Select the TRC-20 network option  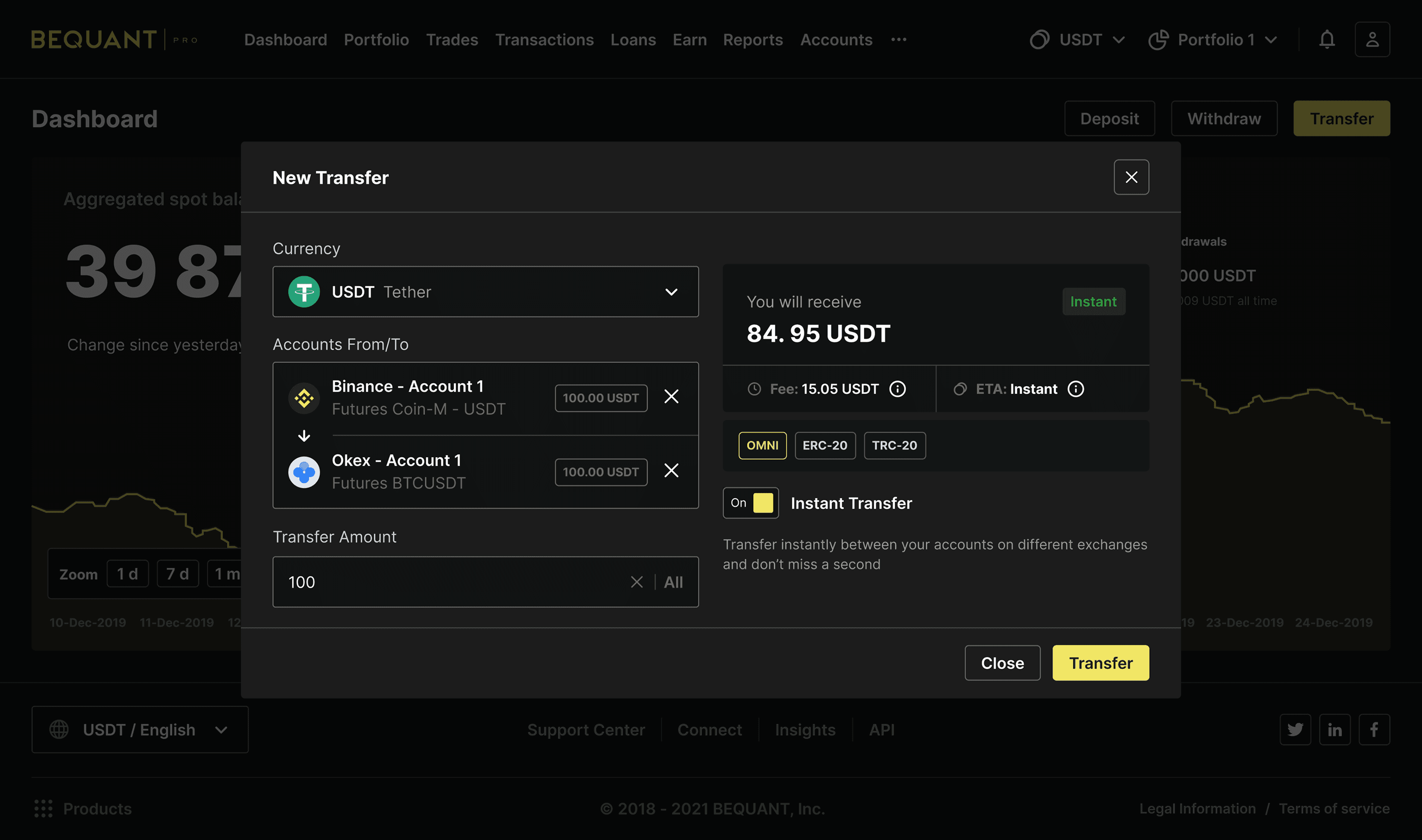894,445
